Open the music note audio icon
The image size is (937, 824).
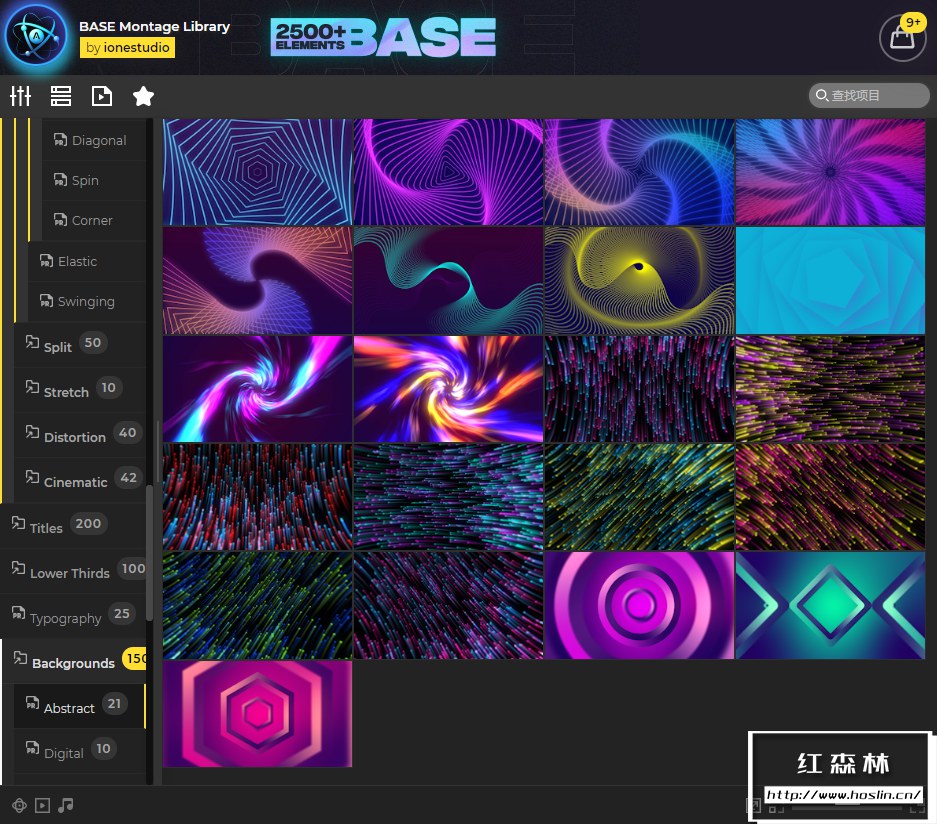tap(66, 805)
